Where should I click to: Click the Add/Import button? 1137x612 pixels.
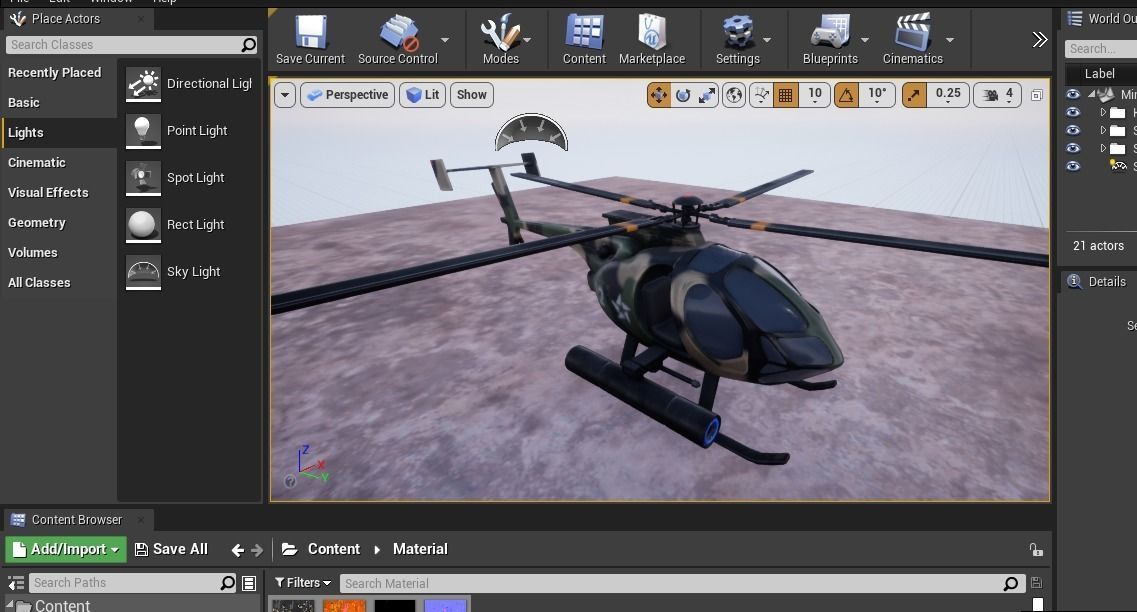click(66, 550)
